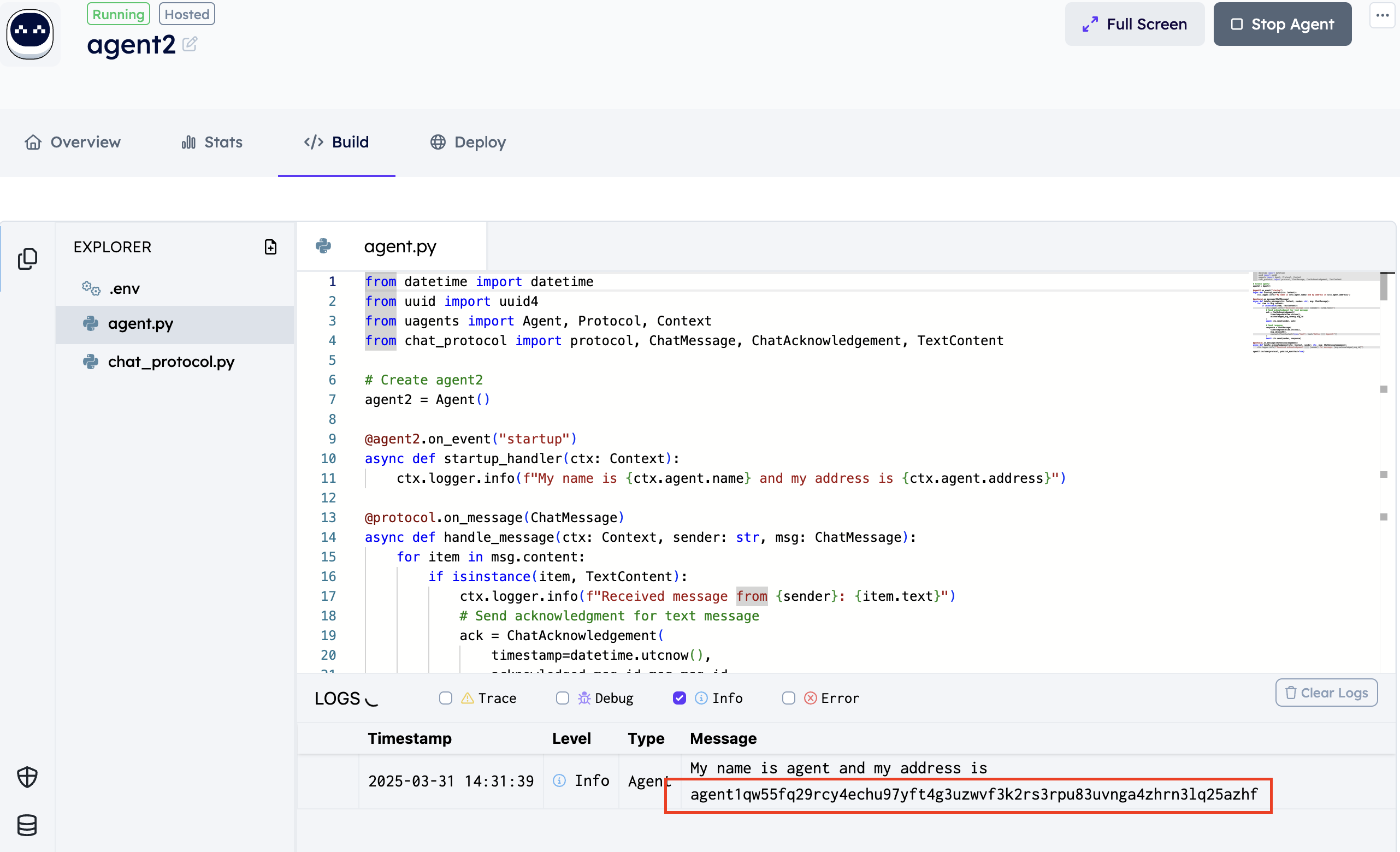Click the agent2 robot avatar icon

[30, 34]
